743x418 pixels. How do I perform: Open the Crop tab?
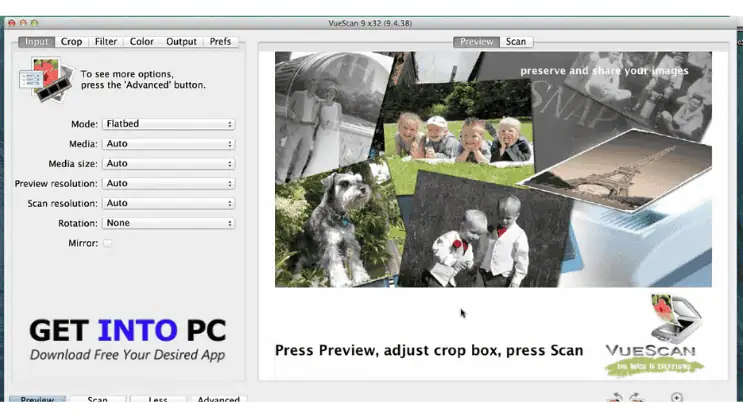(x=72, y=42)
